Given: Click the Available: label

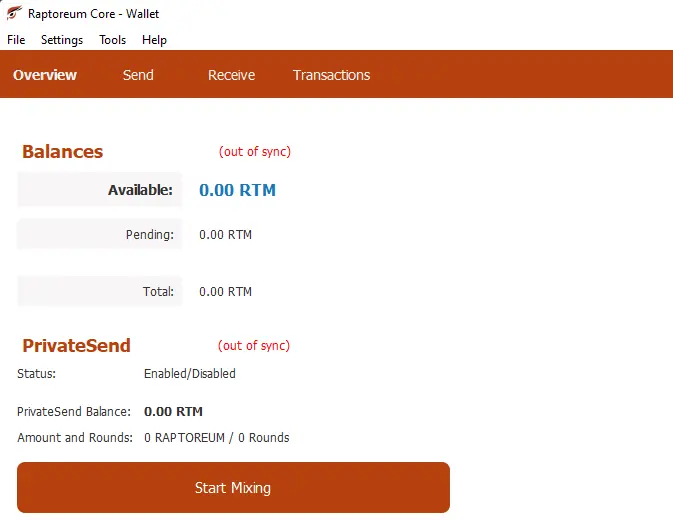Looking at the screenshot, I should [140, 190].
